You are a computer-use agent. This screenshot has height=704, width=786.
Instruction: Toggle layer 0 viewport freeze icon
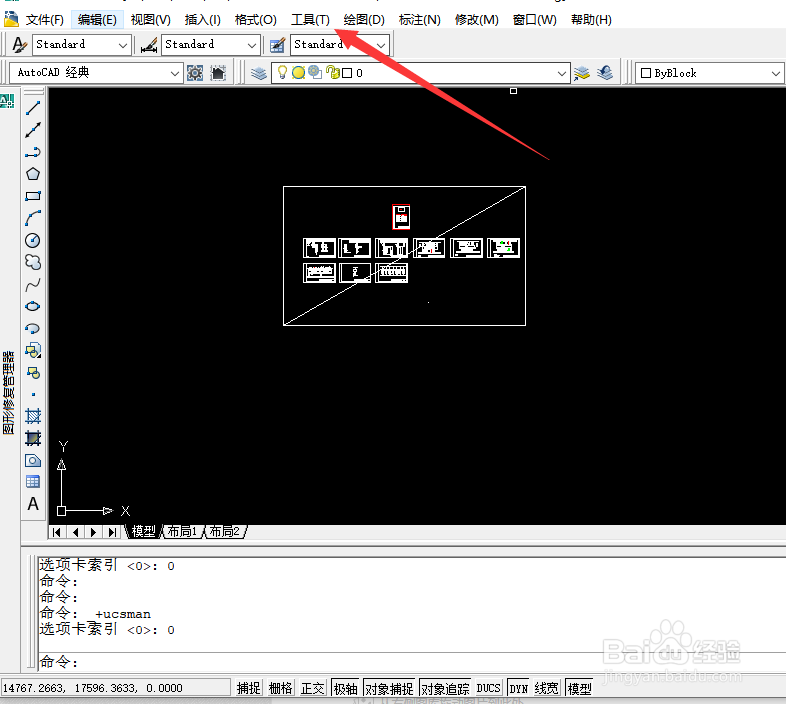tap(315, 73)
